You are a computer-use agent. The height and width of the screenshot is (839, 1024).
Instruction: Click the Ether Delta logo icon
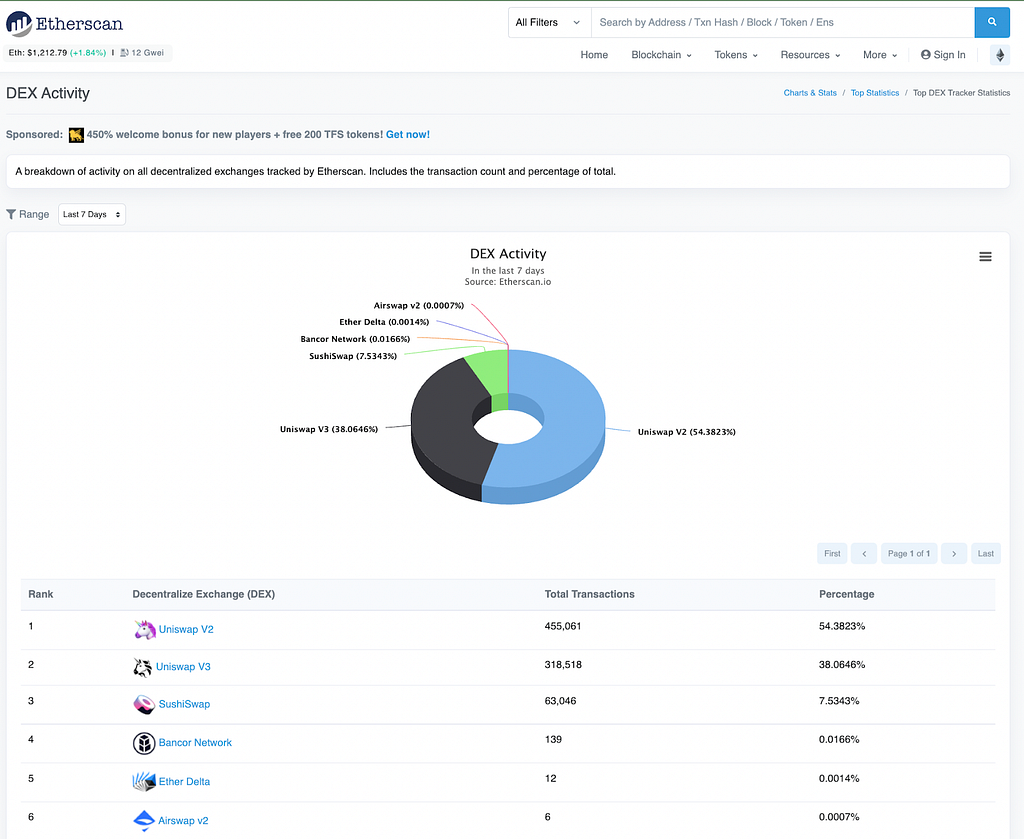144,782
